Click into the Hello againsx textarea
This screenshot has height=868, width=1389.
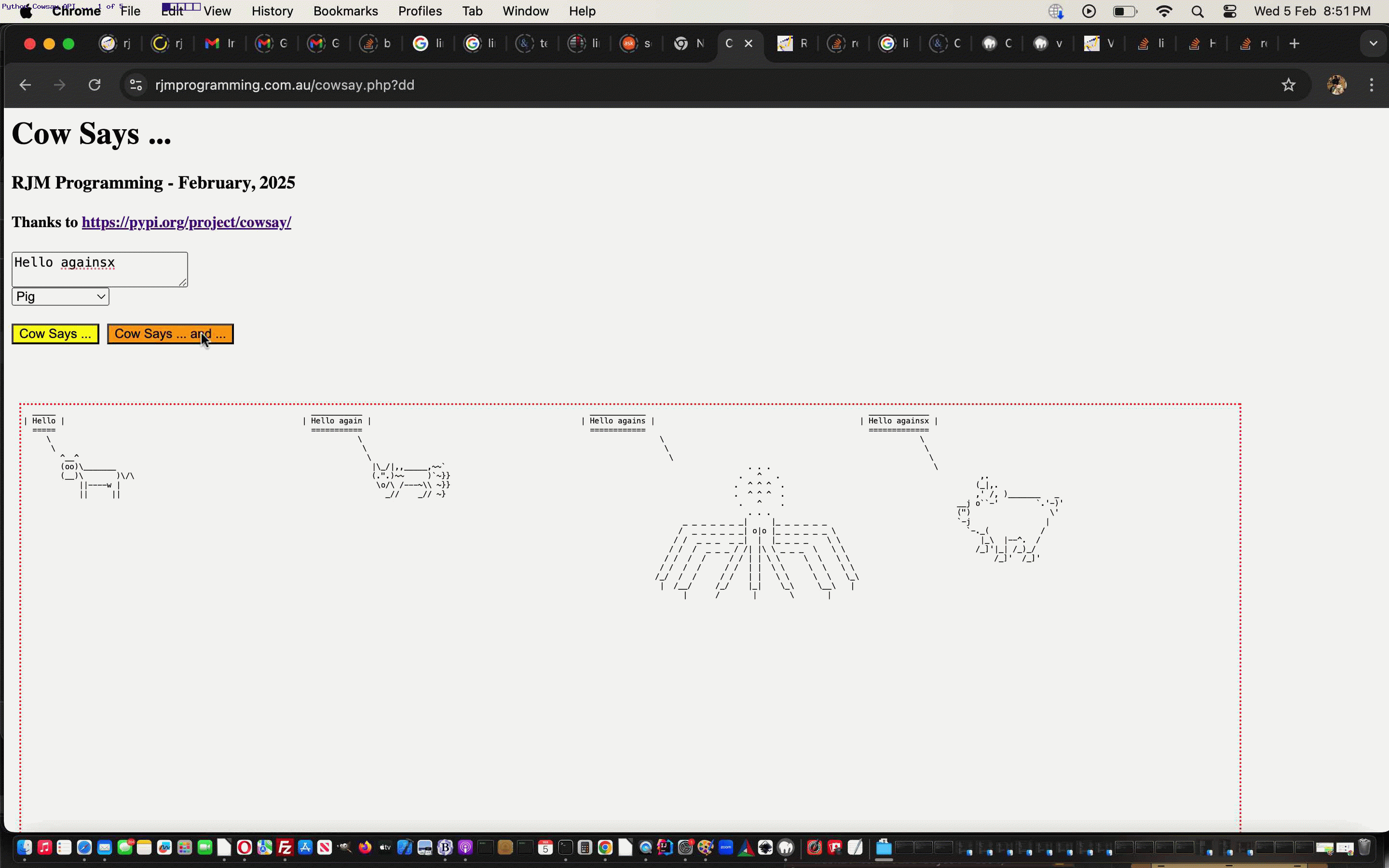coord(99,269)
